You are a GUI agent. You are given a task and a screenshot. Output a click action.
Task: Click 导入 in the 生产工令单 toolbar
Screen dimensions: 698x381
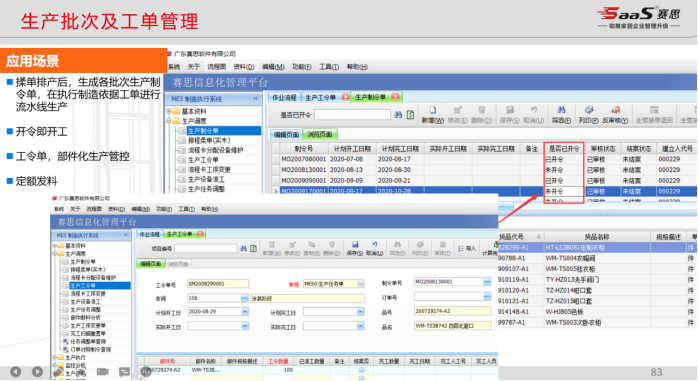(467, 248)
